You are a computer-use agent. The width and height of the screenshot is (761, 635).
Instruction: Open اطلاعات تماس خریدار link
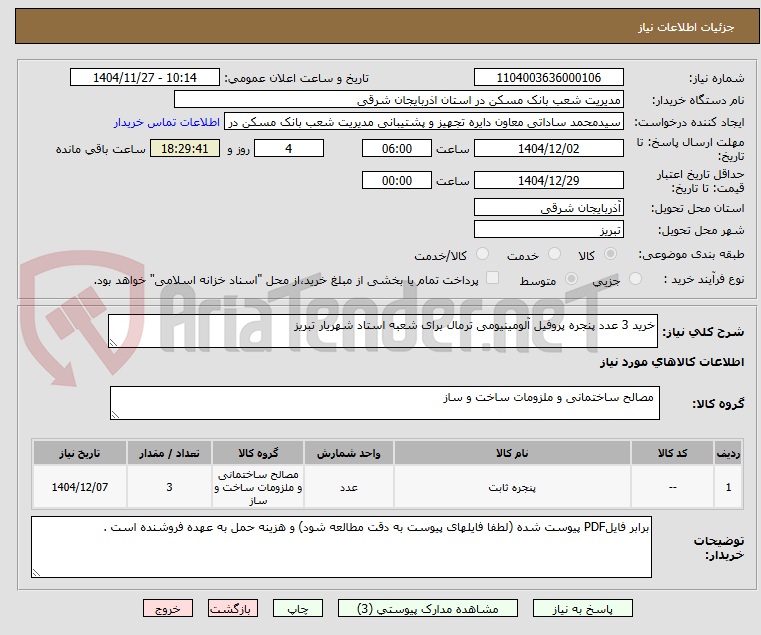coord(167,122)
